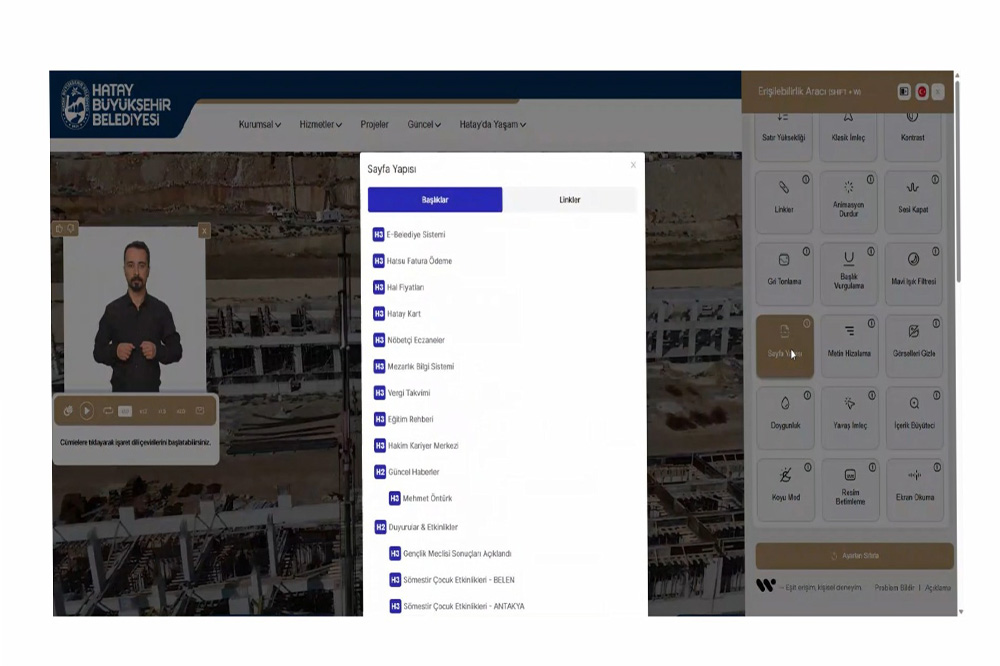Expand the Kurumsal dropdown menu

tap(260, 125)
